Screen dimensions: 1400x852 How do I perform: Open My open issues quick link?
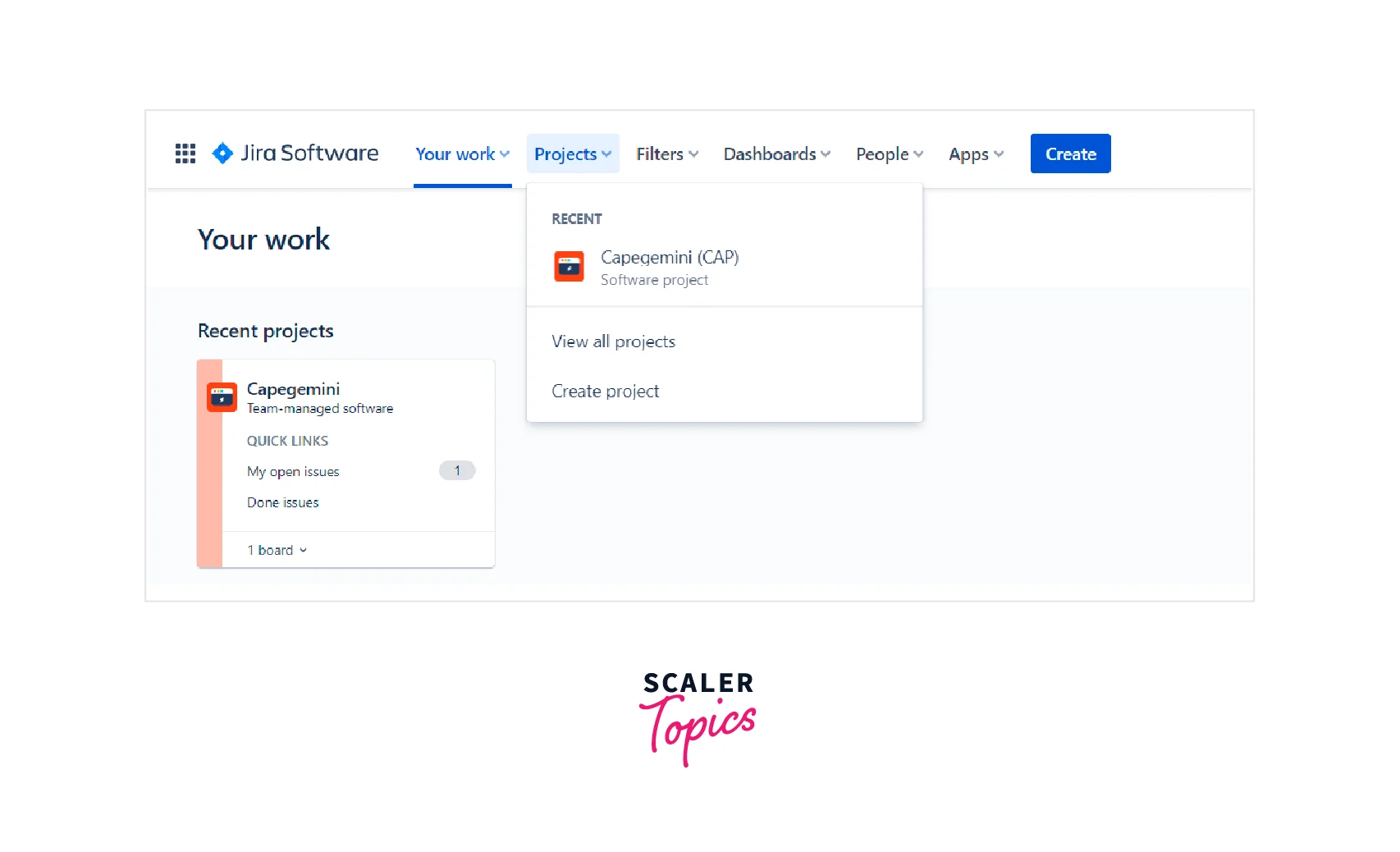tap(293, 472)
